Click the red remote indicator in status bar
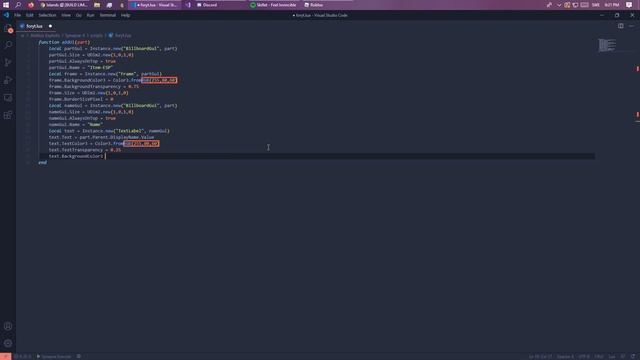The image size is (640, 360). 5,356
